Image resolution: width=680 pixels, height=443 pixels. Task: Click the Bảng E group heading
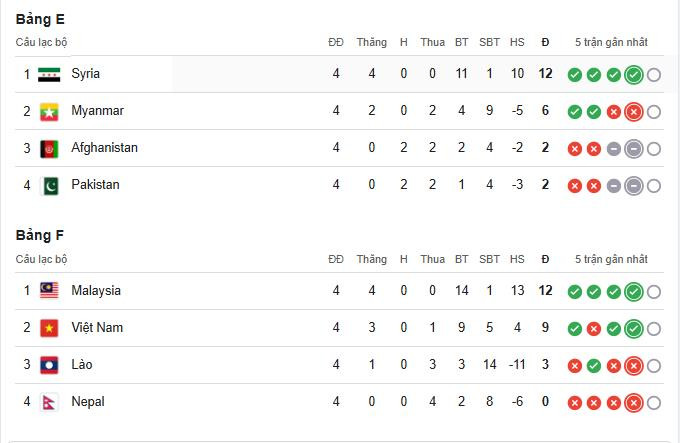pos(40,19)
